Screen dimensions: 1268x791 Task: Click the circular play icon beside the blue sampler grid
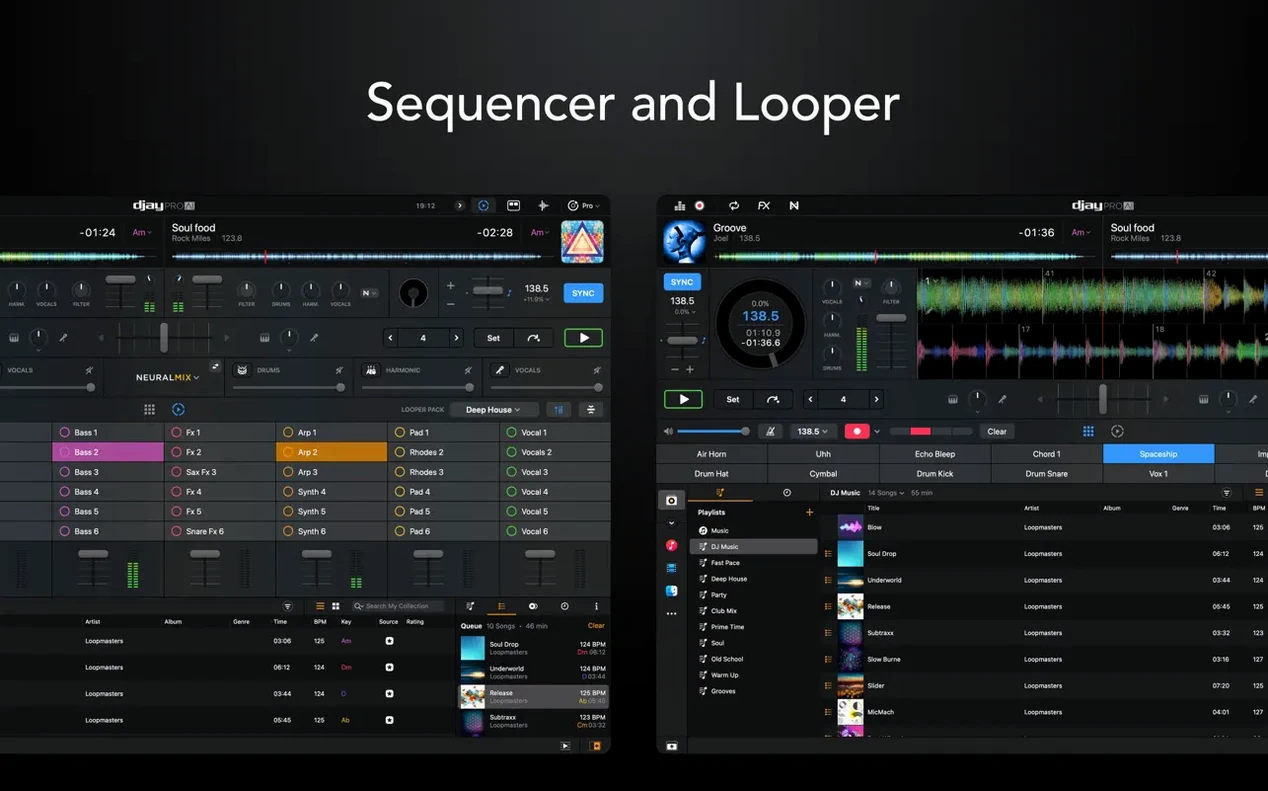pos(1117,431)
